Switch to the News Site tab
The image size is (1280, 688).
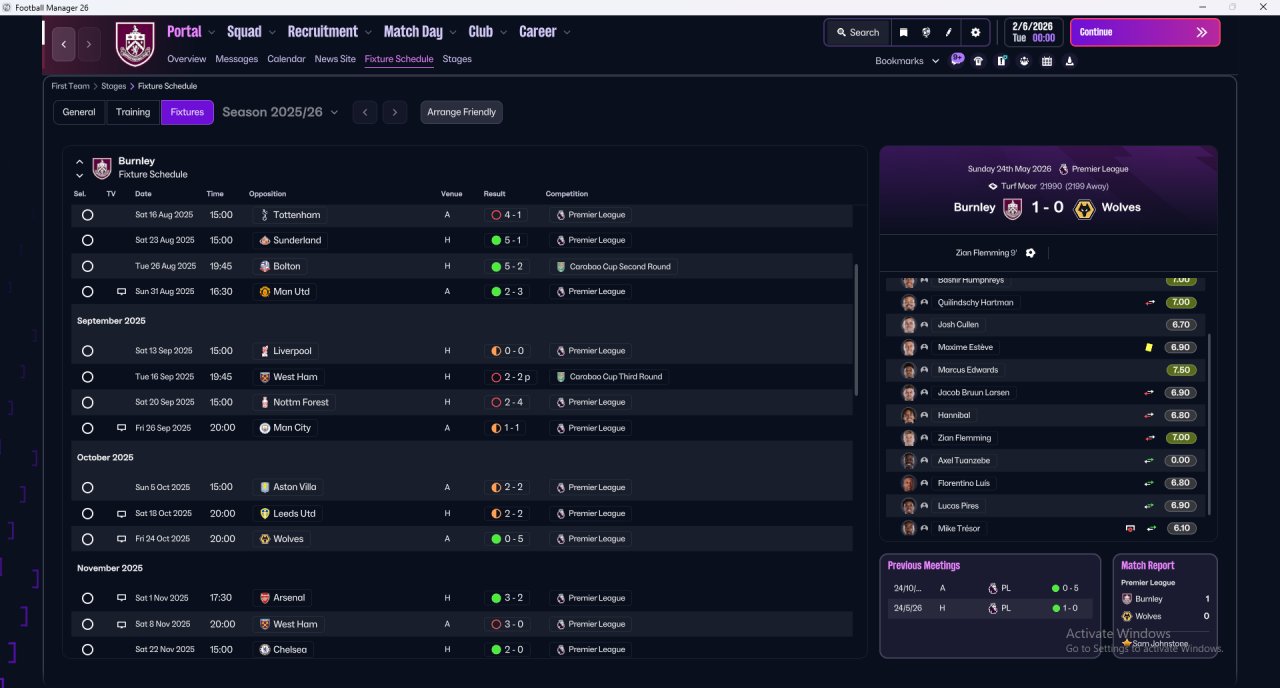point(335,59)
